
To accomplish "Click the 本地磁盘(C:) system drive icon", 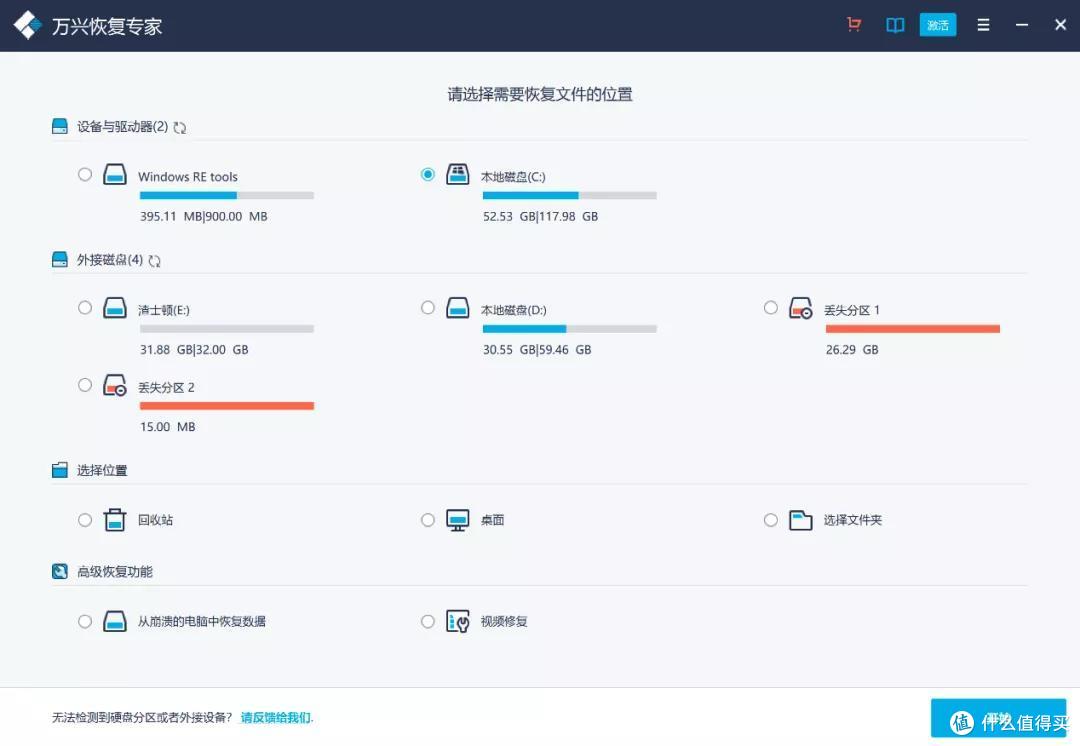I will 458,174.
